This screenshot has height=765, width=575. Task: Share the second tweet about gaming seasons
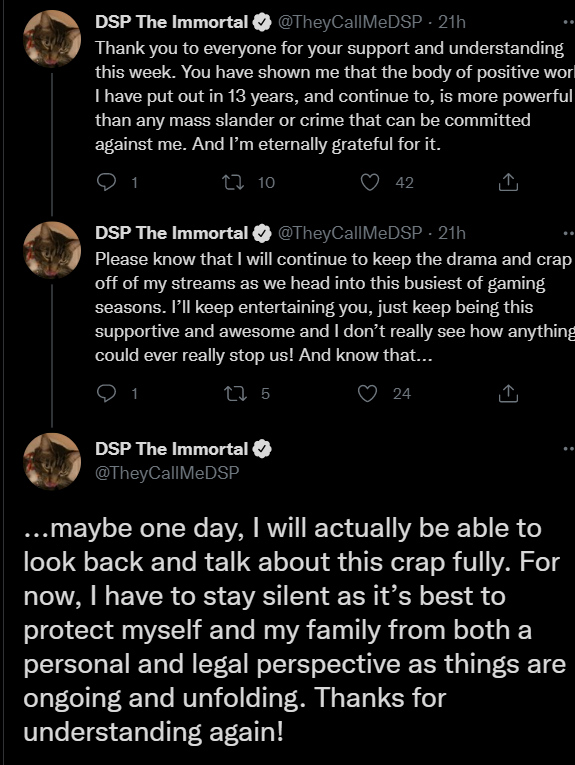(x=508, y=393)
